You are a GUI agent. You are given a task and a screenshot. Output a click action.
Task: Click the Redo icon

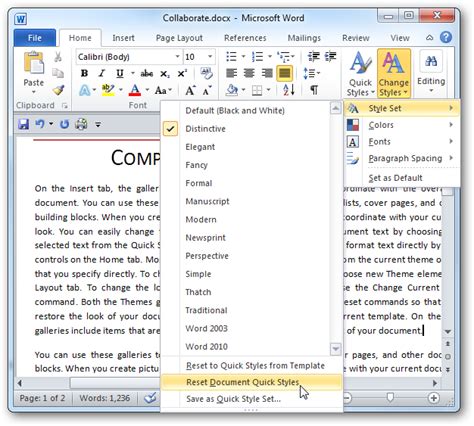tap(64, 124)
